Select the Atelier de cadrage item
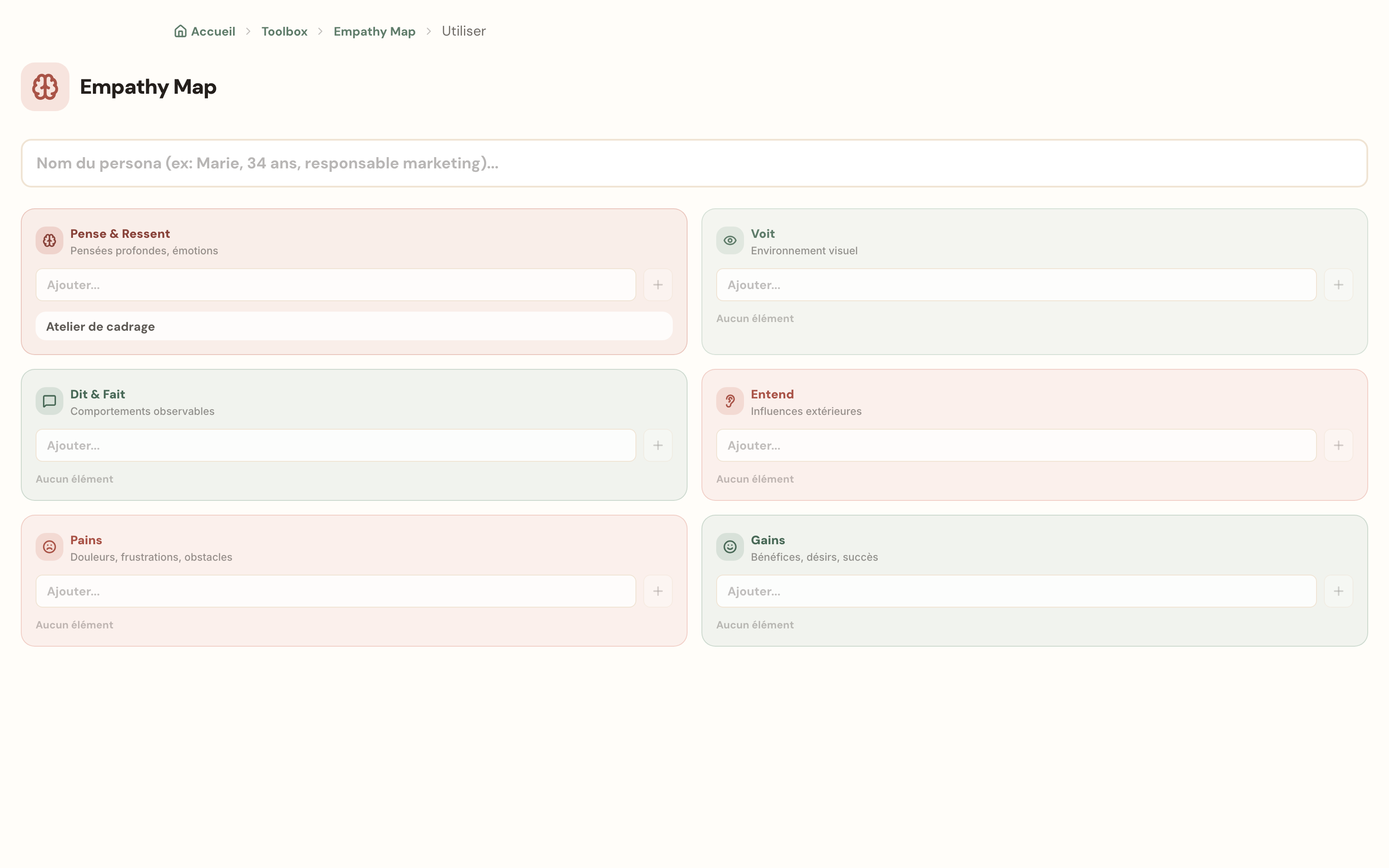The image size is (1389, 868). (354, 326)
